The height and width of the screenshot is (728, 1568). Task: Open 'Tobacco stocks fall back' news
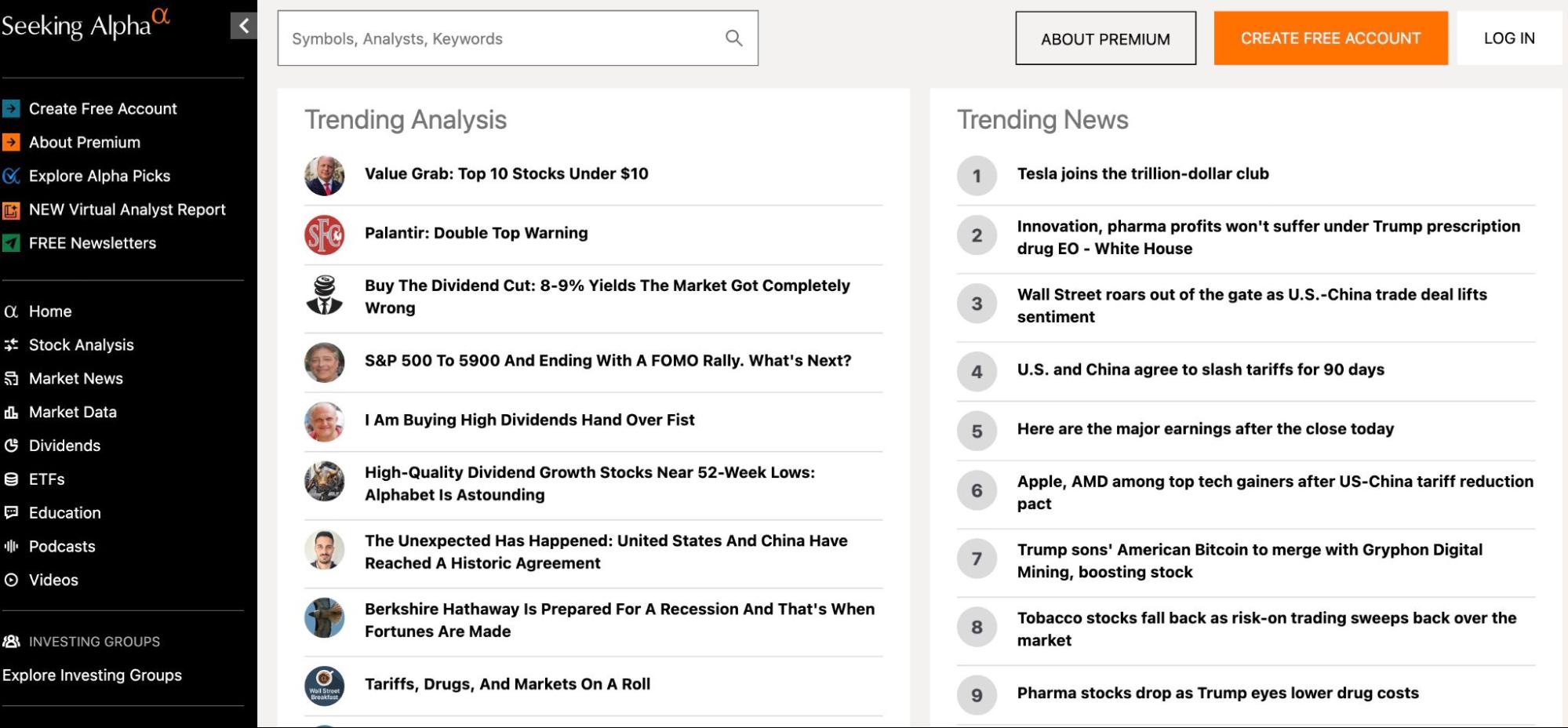1267,628
